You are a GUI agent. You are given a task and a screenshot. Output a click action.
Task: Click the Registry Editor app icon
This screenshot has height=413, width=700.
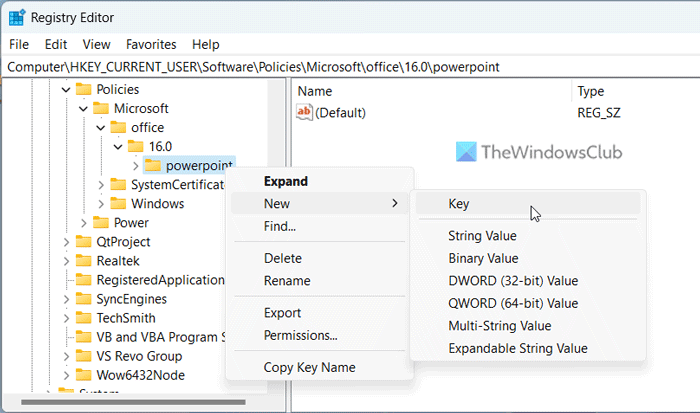point(18,17)
